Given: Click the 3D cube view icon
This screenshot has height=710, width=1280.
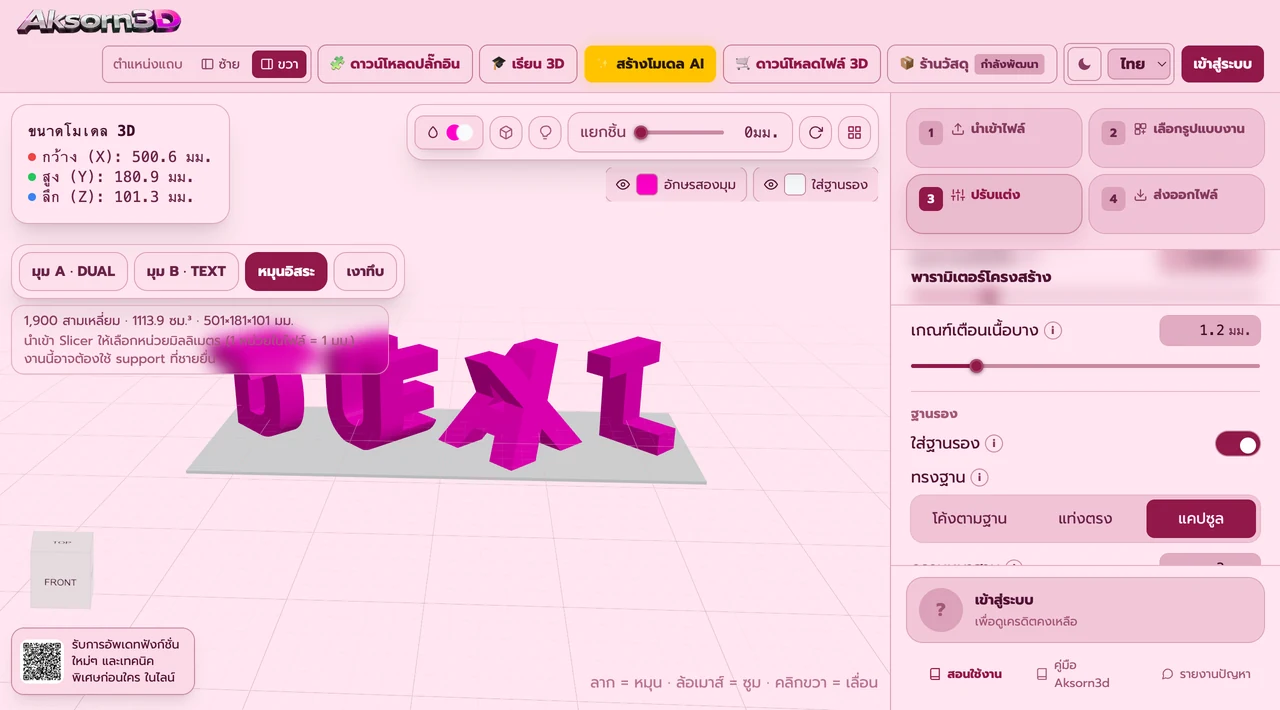Looking at the screenshot, I should coord(506,132).
